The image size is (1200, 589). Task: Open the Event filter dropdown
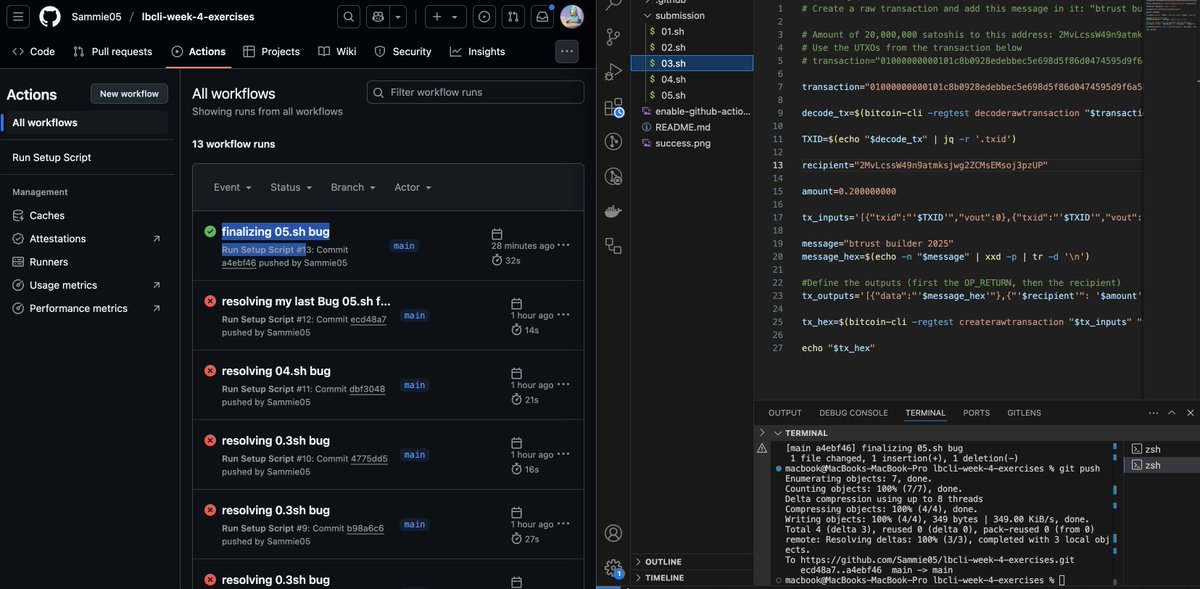pos(231,187)
